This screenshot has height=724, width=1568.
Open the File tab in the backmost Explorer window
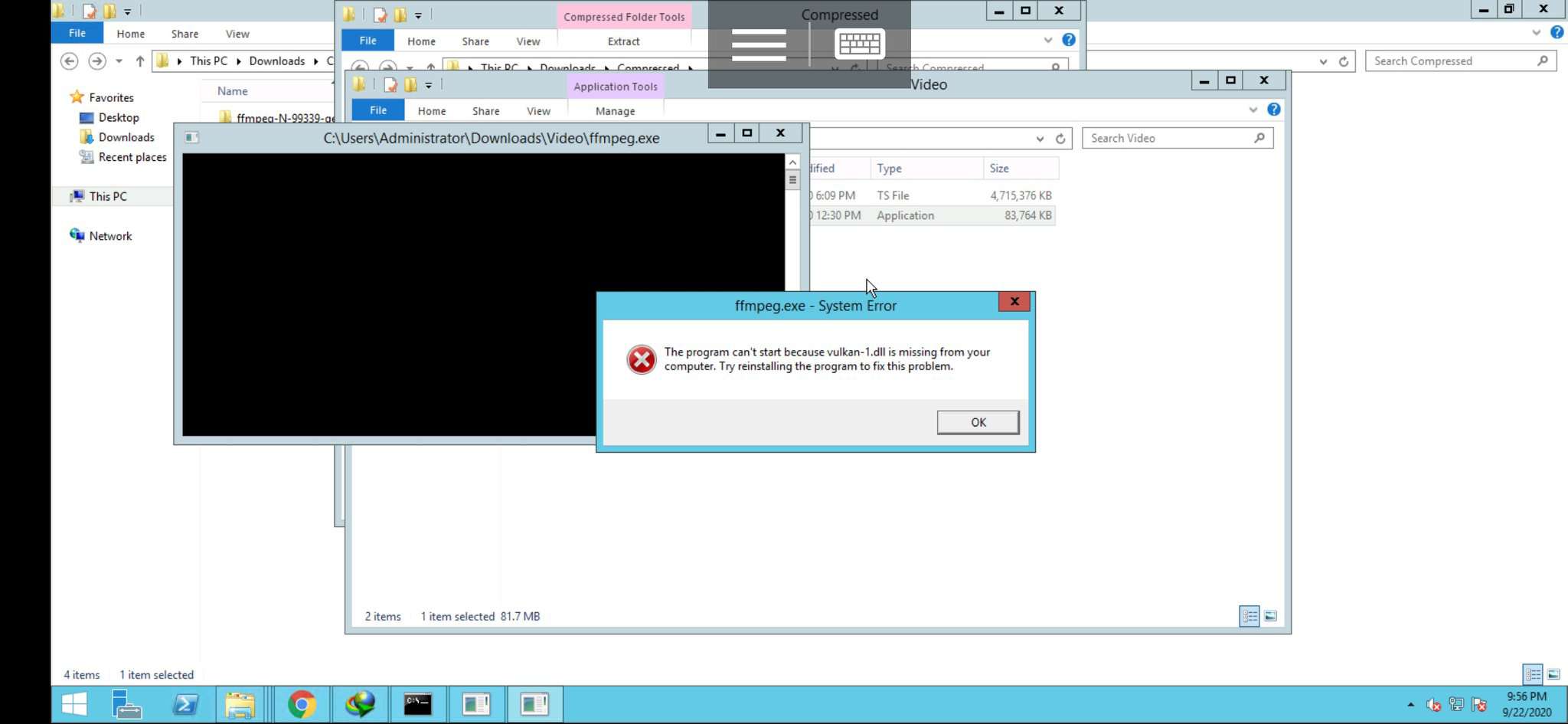click(77, 33)
